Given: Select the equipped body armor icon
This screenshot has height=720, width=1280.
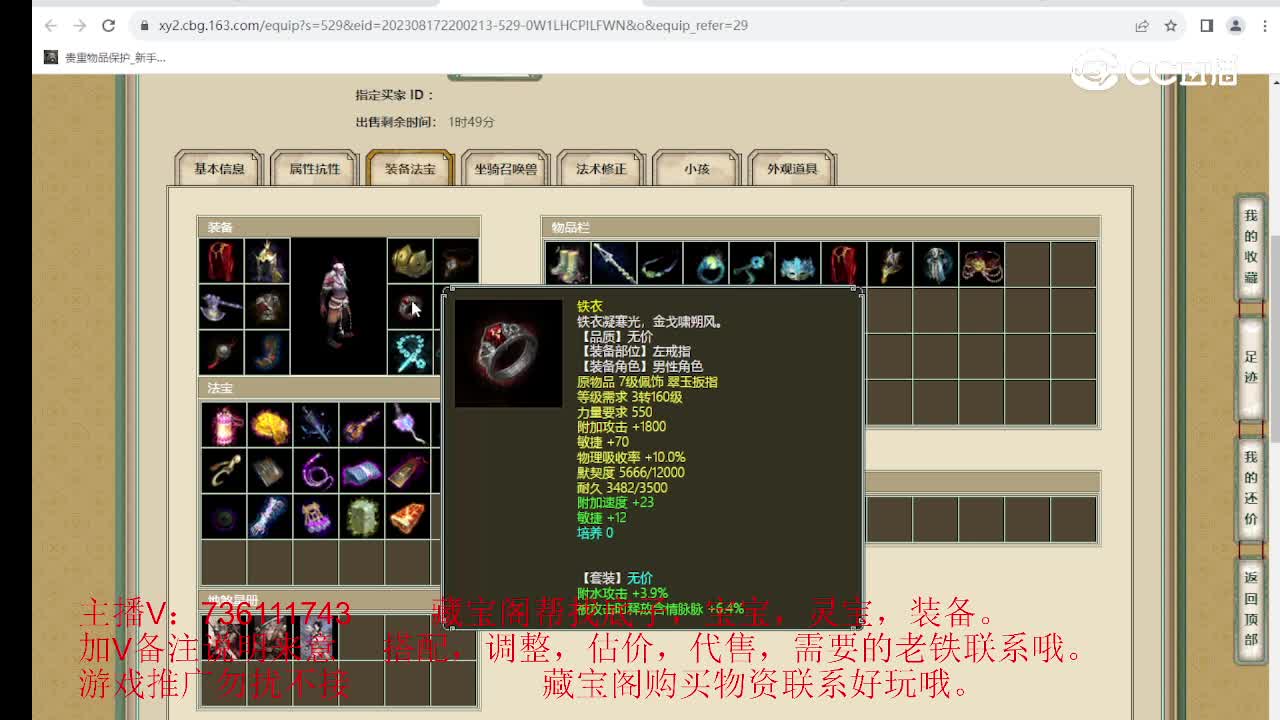Looking at the screenshot, I should [x=267, y=307].
